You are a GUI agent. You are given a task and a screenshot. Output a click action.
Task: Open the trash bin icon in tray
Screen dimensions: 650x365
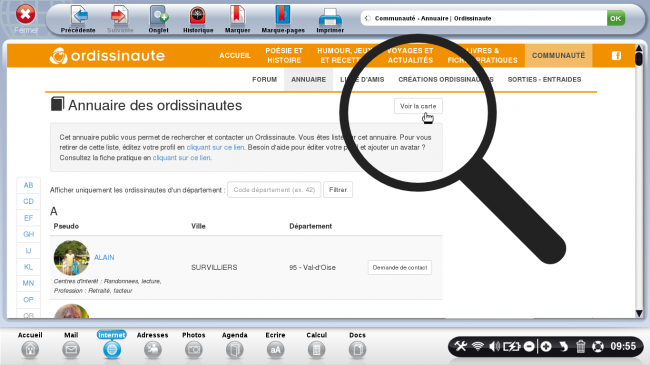tap(580, 346)
